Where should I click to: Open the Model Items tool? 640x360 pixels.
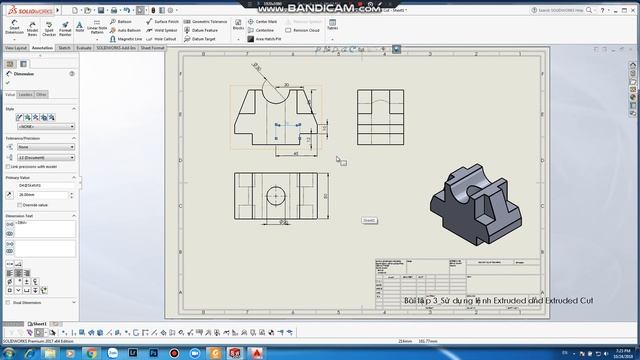(32, 28)
